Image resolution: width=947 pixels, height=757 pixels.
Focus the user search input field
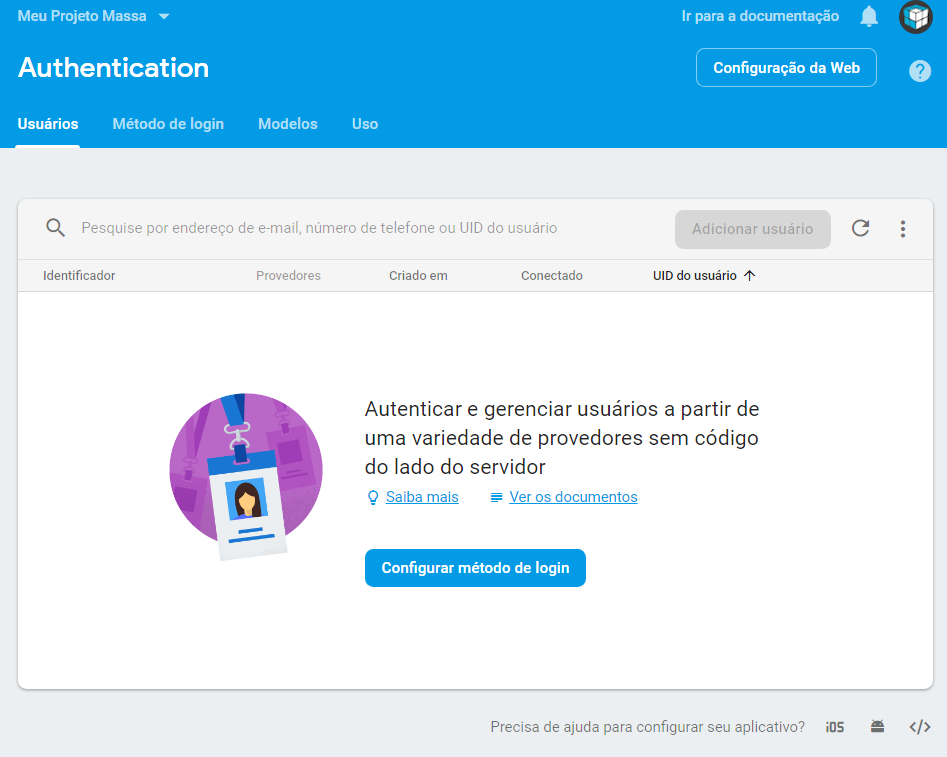(319, 228)
